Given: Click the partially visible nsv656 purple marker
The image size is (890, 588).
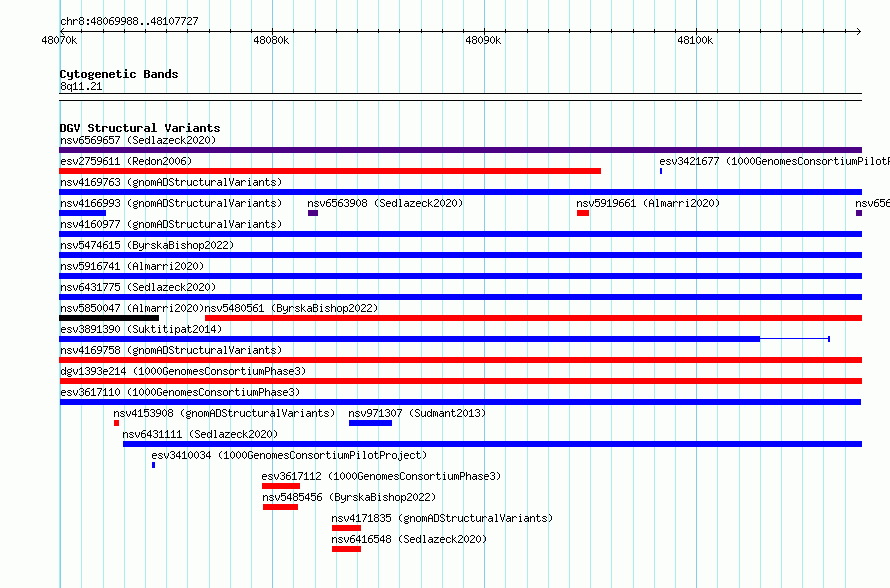Looking at the screenshot, I should (x=859, y=213).
